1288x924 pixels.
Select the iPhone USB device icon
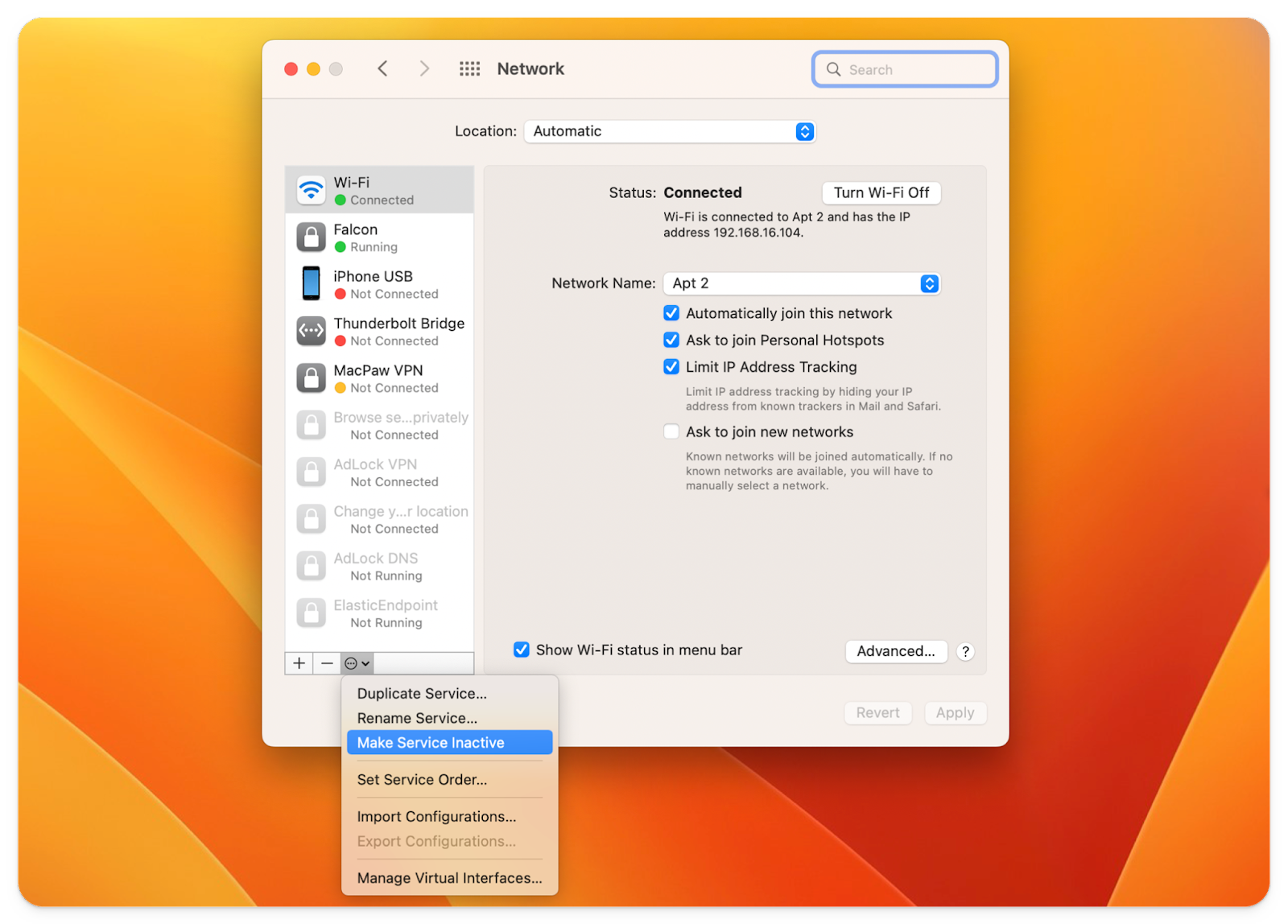(311, 283)
